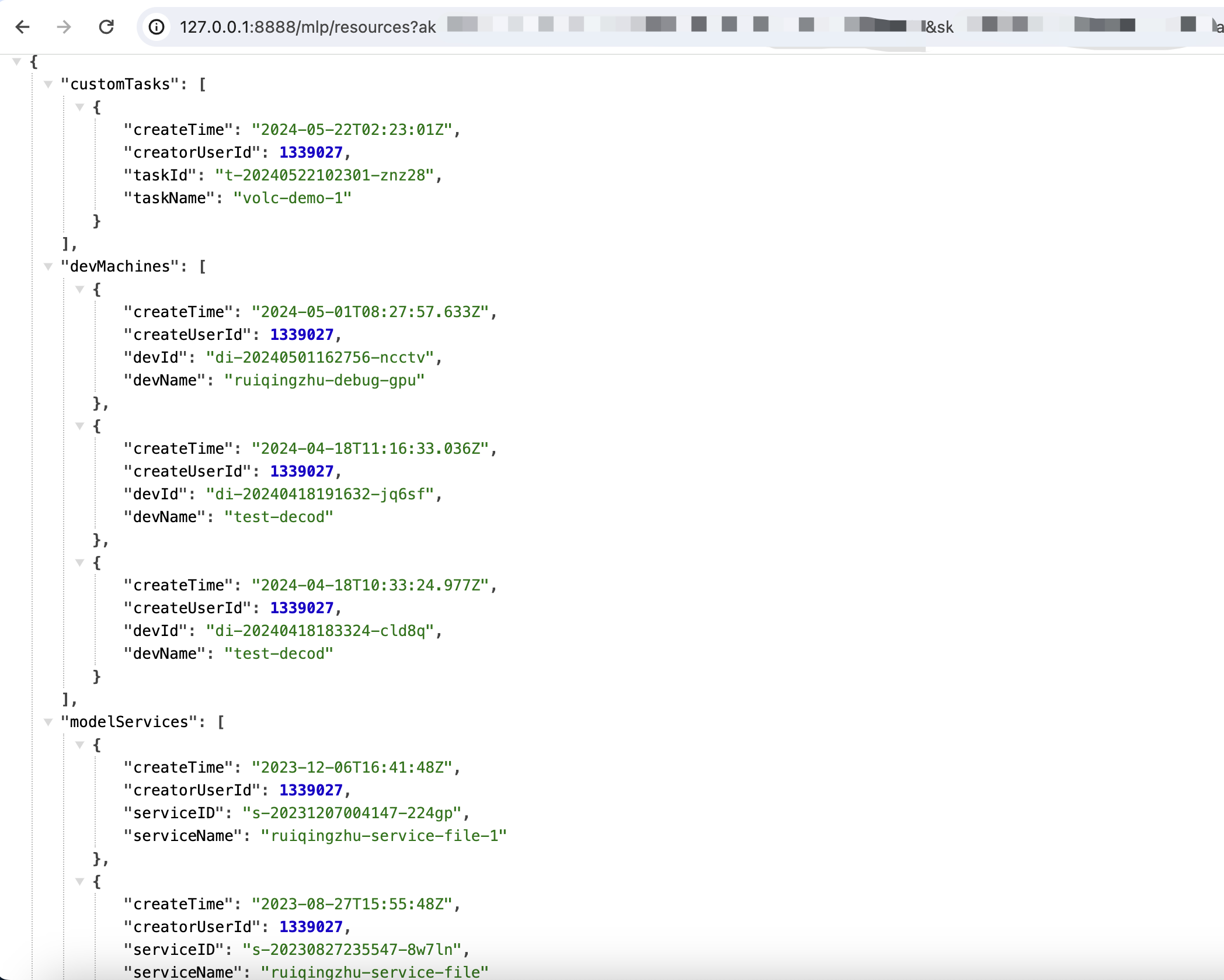Collapse devMachine object with devId ending cld8q

80,562
